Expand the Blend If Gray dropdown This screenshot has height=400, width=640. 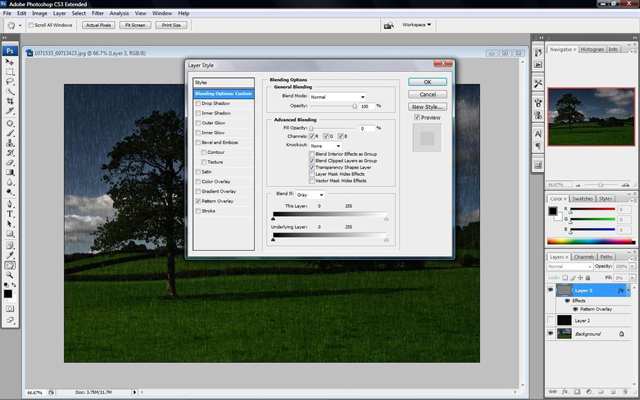click(308, 194)
